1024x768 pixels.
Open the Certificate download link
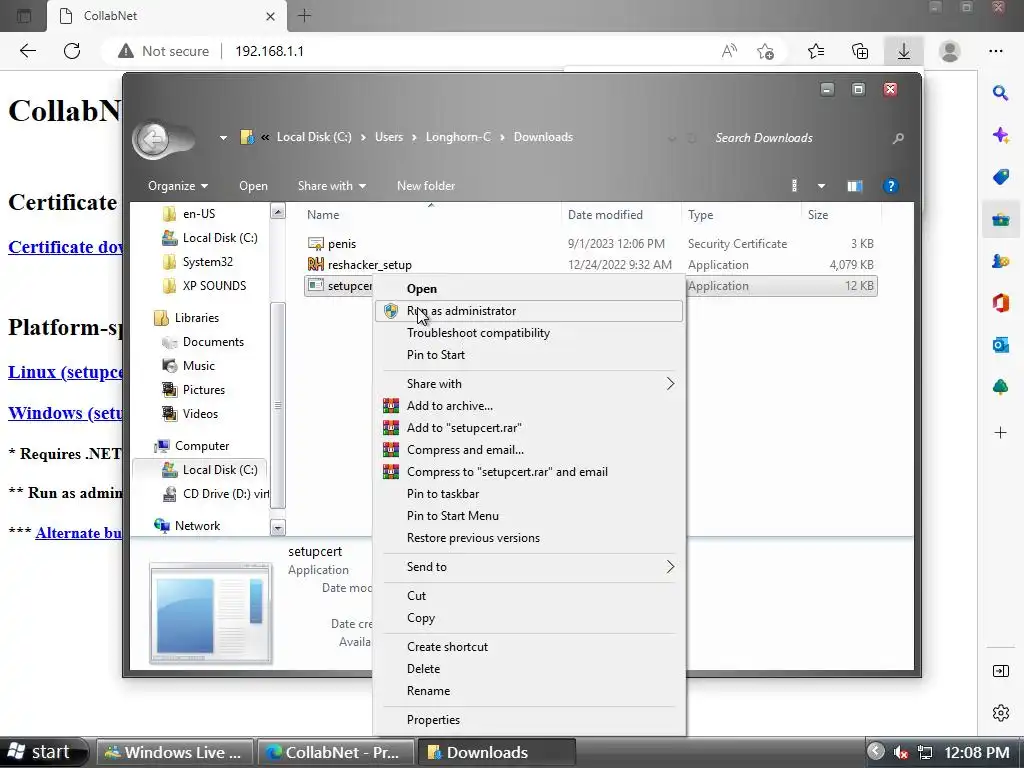(65, 247)
